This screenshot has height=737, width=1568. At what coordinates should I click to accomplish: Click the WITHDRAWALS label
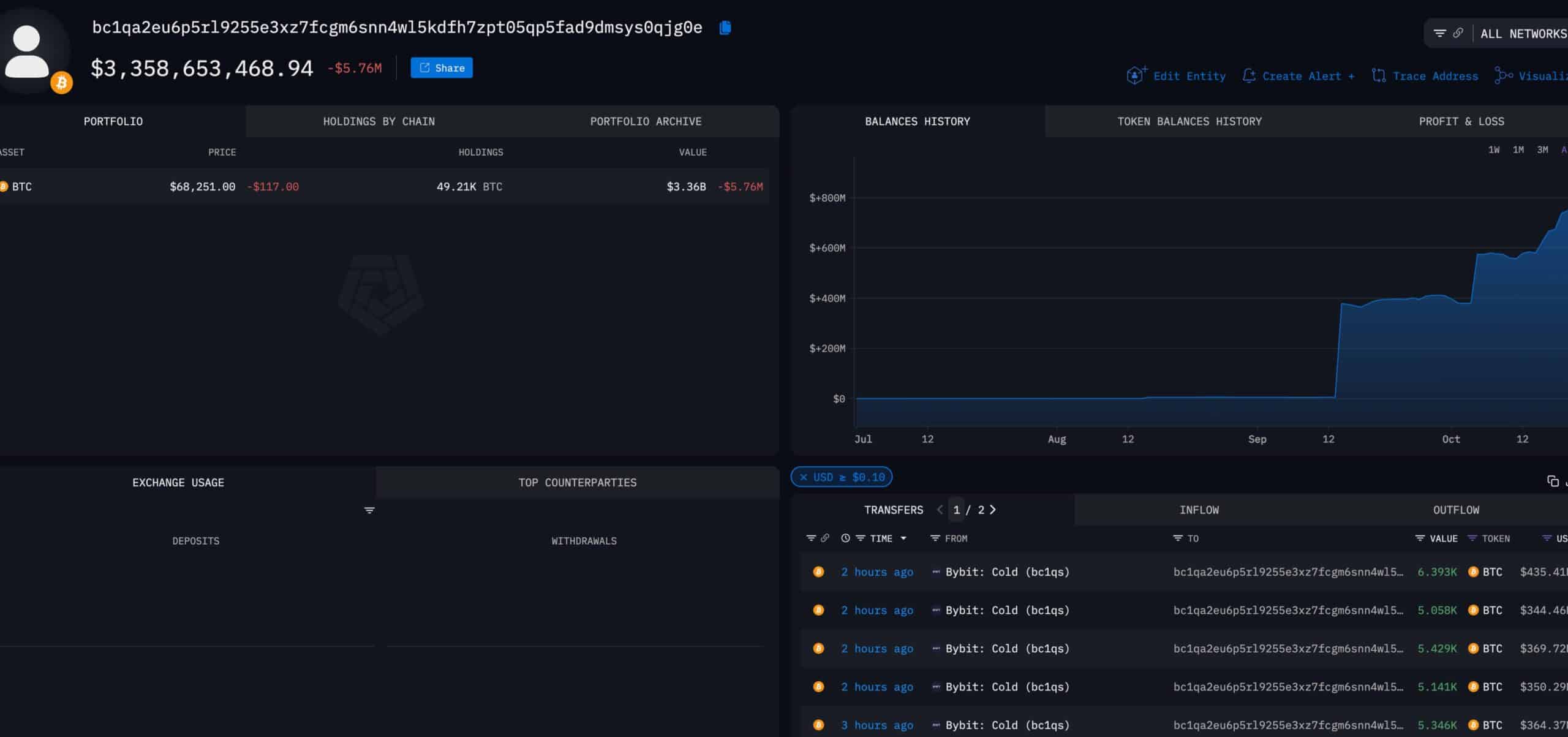tap(584, 541)
